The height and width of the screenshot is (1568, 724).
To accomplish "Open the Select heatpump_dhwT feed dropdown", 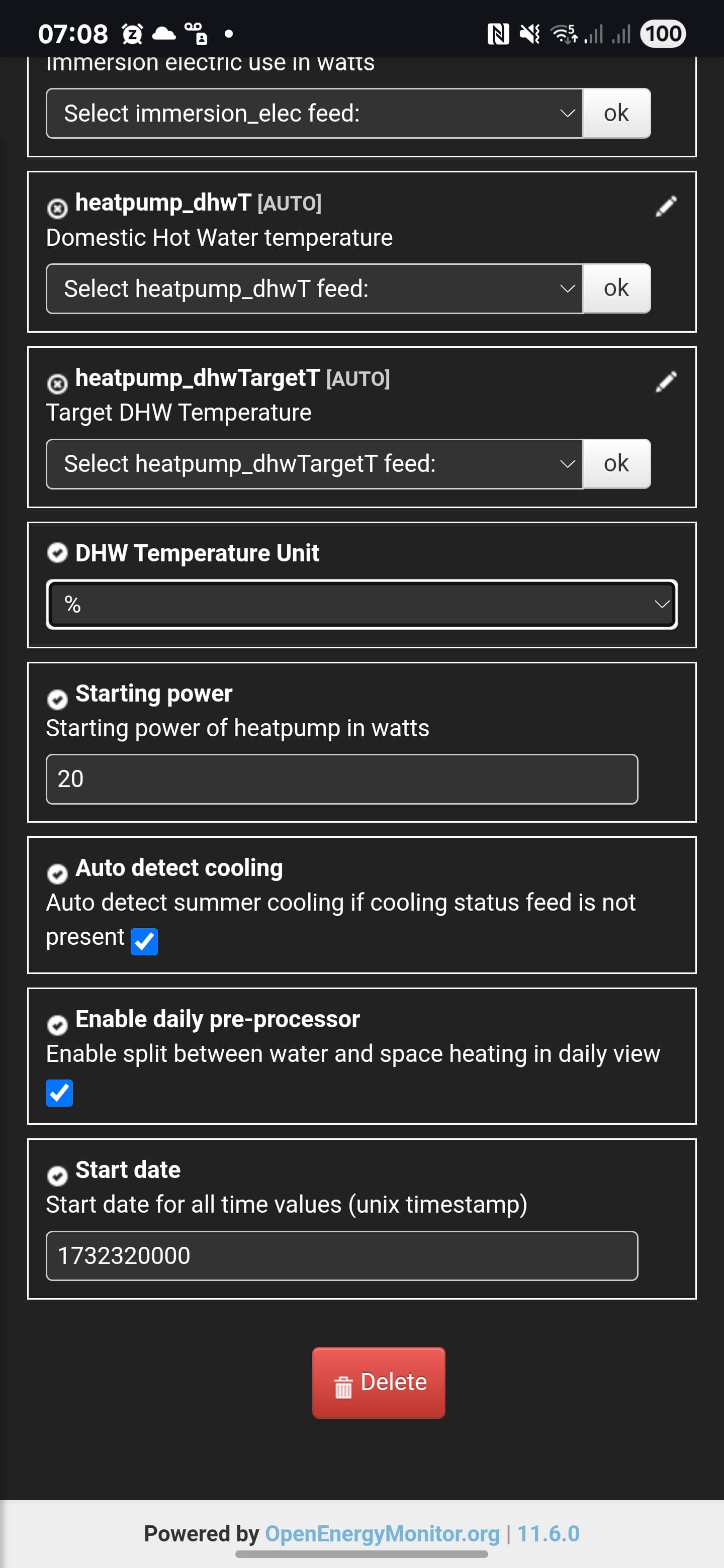I will point(314,288).
